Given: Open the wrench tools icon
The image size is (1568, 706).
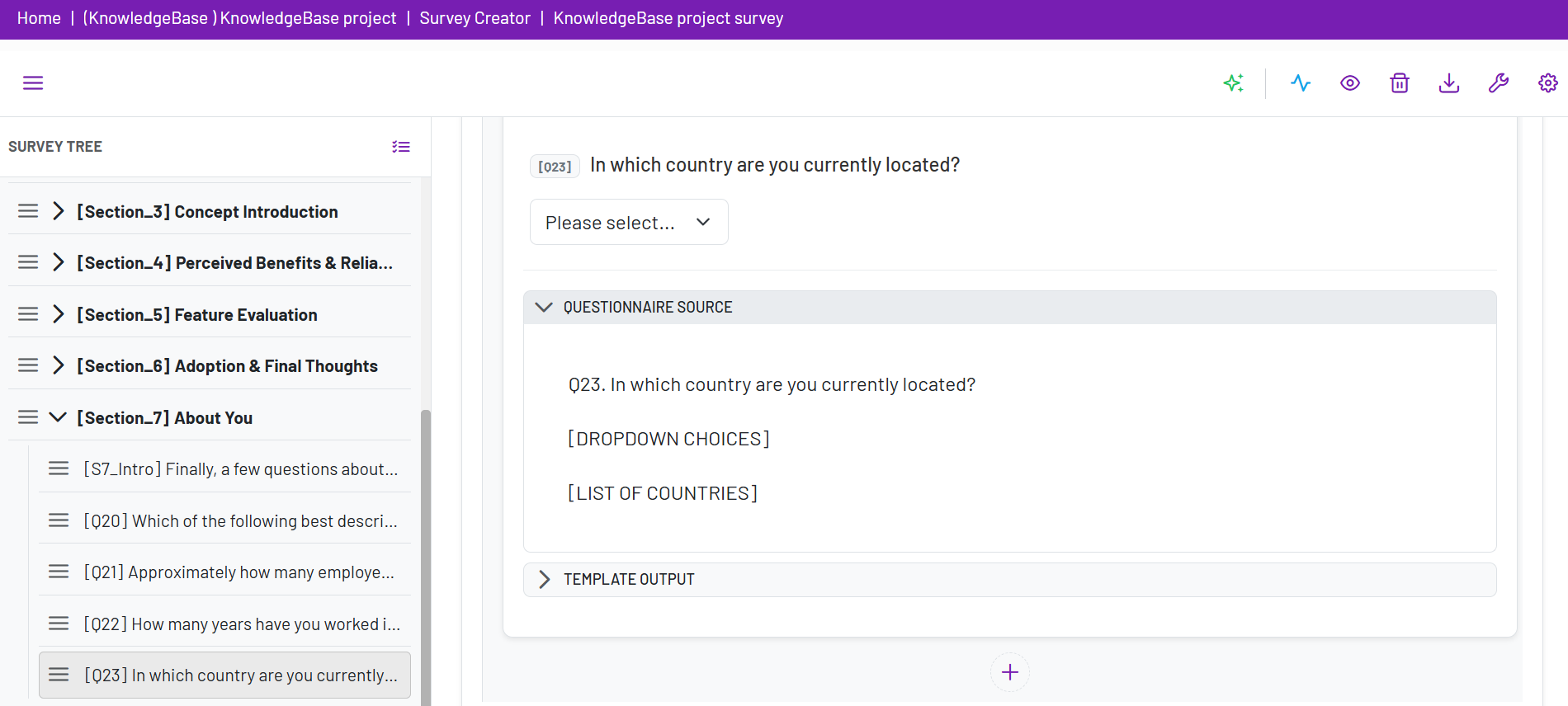Looking at the screenshot, I should coord(1499,82).
